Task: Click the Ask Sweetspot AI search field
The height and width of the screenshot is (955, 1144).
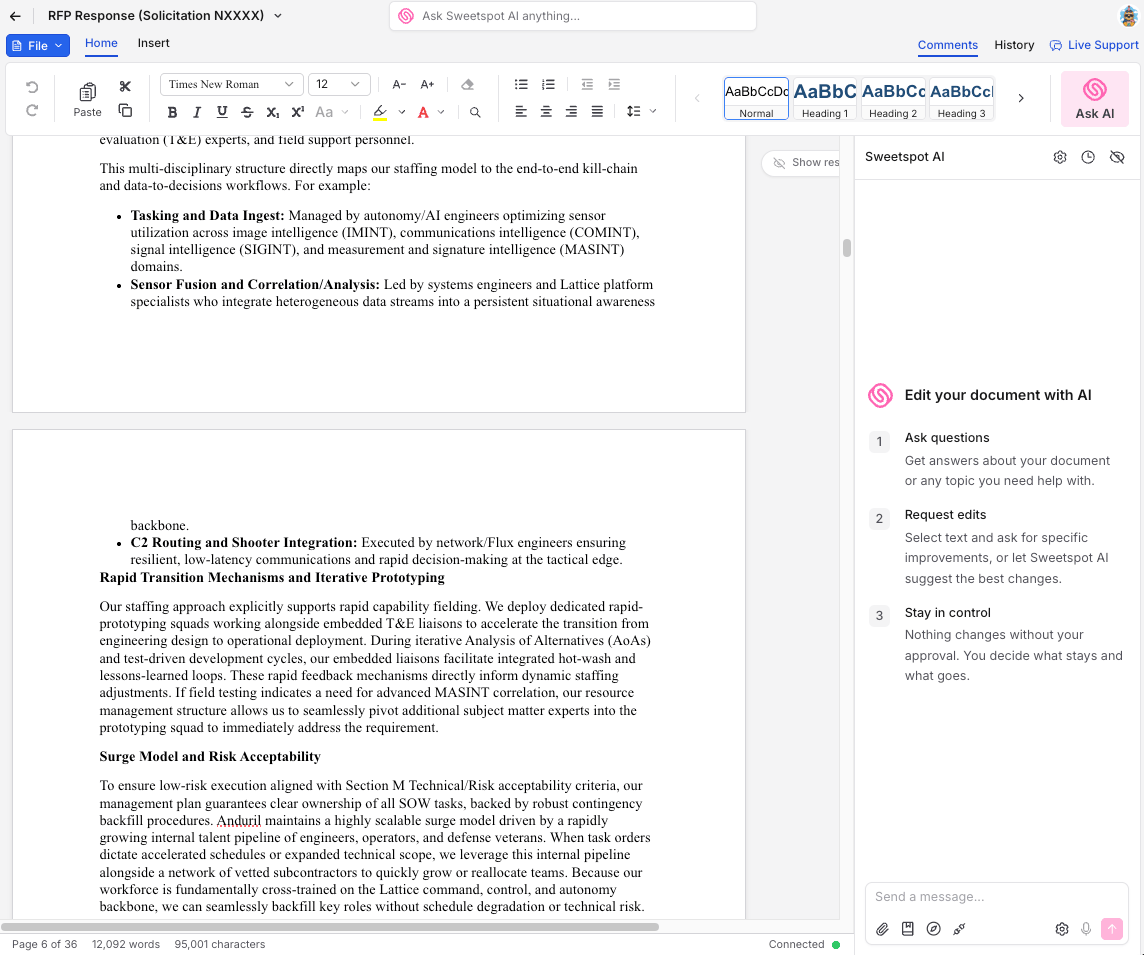Action: (573, 16)
